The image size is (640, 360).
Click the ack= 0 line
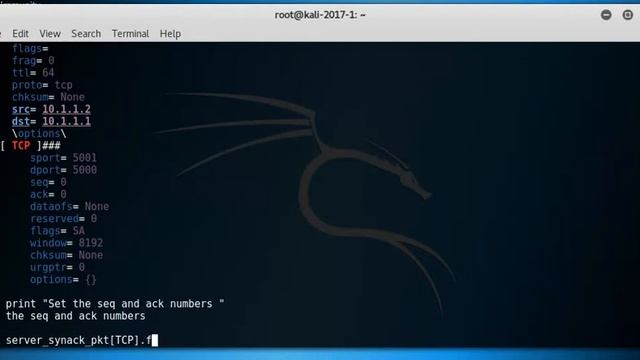pyautogui.click(x=48, y=194)
